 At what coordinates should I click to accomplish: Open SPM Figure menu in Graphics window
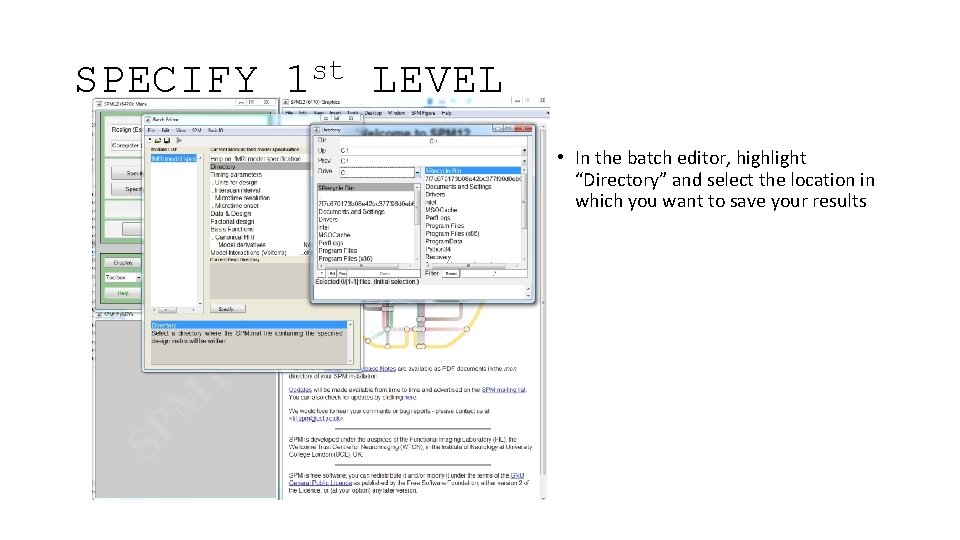pos(423,113)
